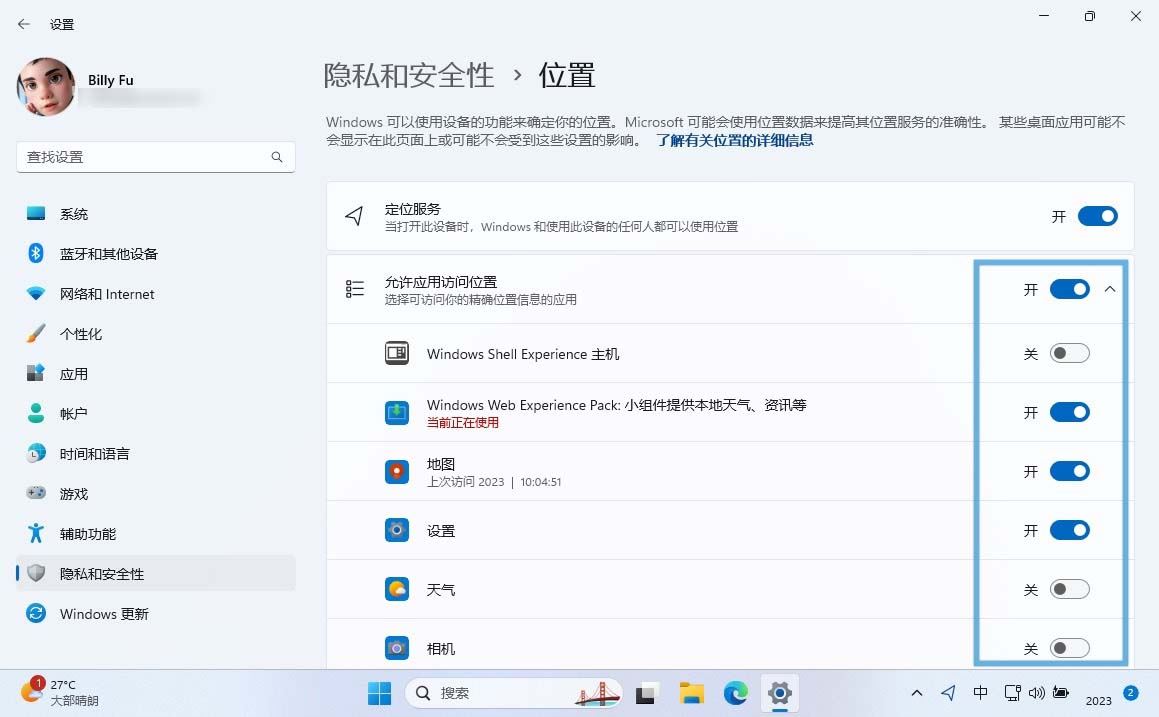Image resolution: width=1159 pixels, height=717 pixels.
Task: Open Microsoft Edge from the taskbar
Action: point(736,693)
